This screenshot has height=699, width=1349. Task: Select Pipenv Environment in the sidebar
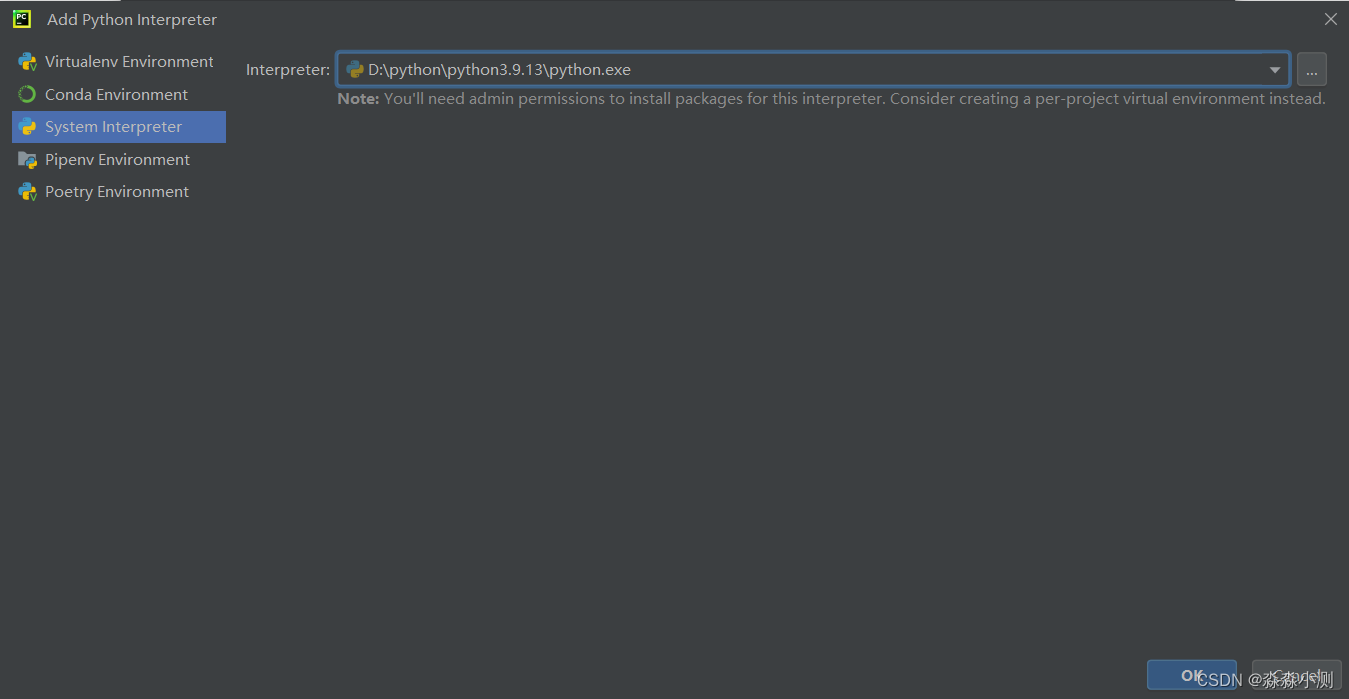[x=118, y=160]
